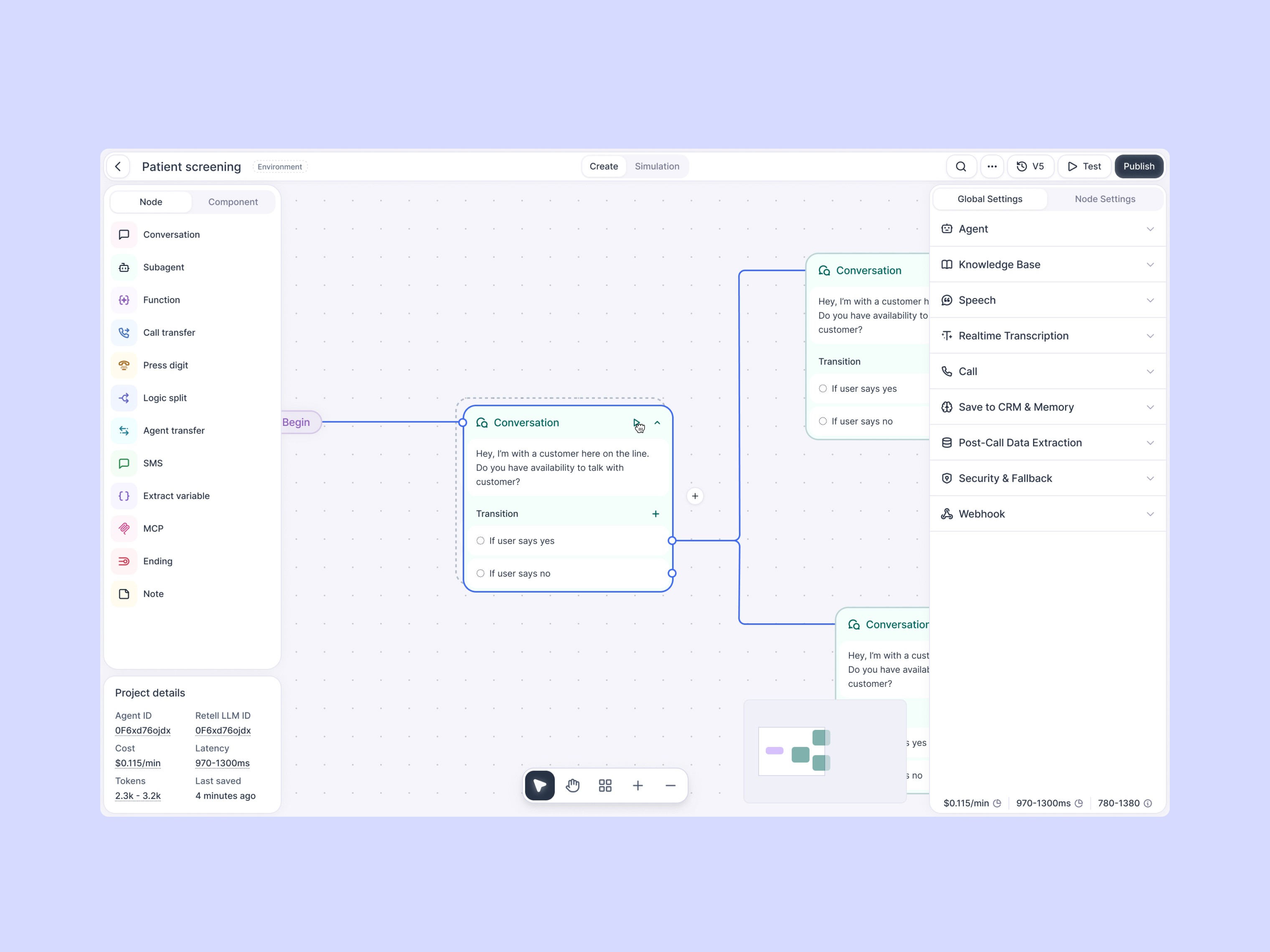Open search with the magnifier icon
The width and height of the screenshot is (1270, 952).
pos(961,167)
